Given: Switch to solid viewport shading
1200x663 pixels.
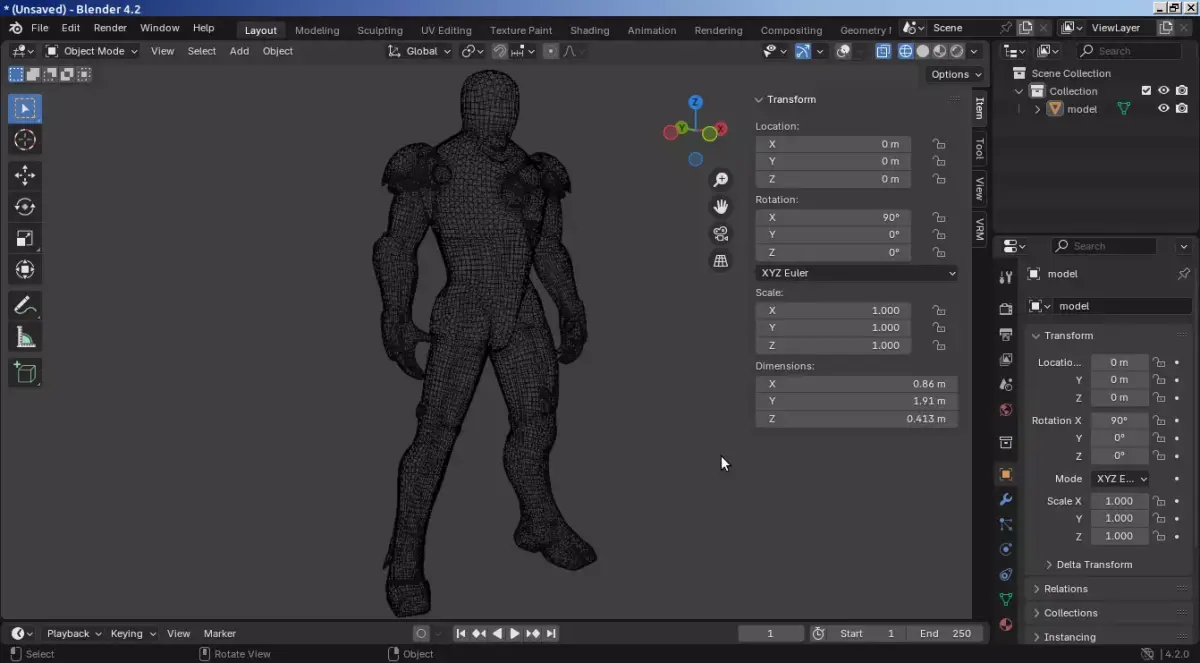Looking at the screenshot, I should (x=923, y=51).
